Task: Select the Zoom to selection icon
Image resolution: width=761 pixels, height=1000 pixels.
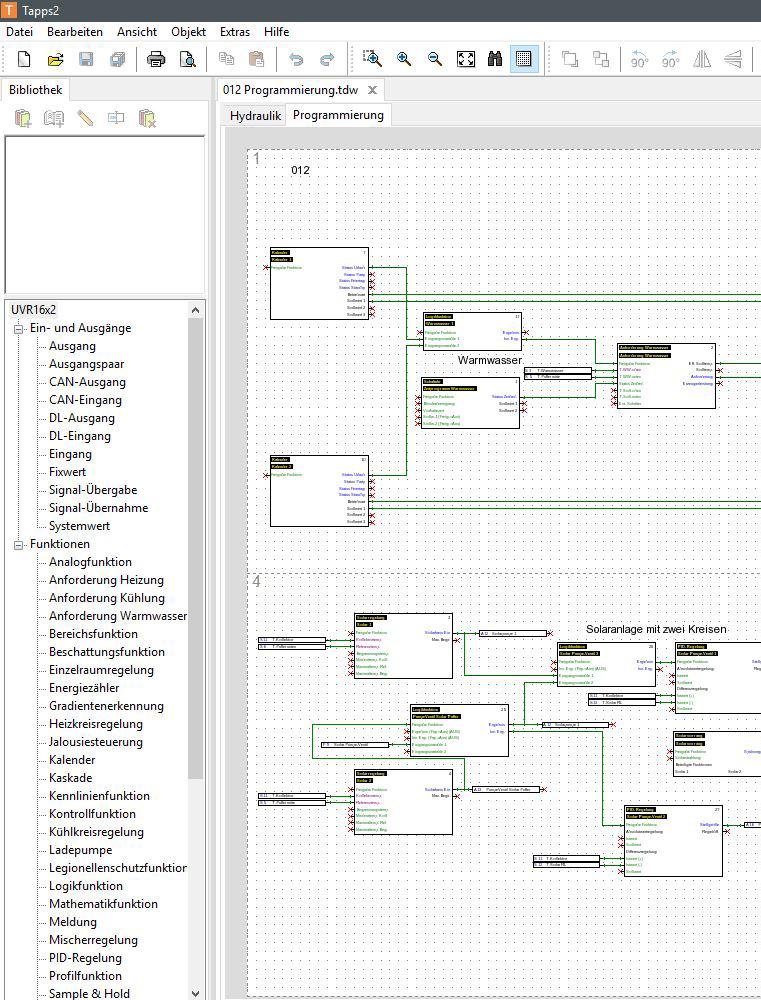Action: tap(373, 59)
